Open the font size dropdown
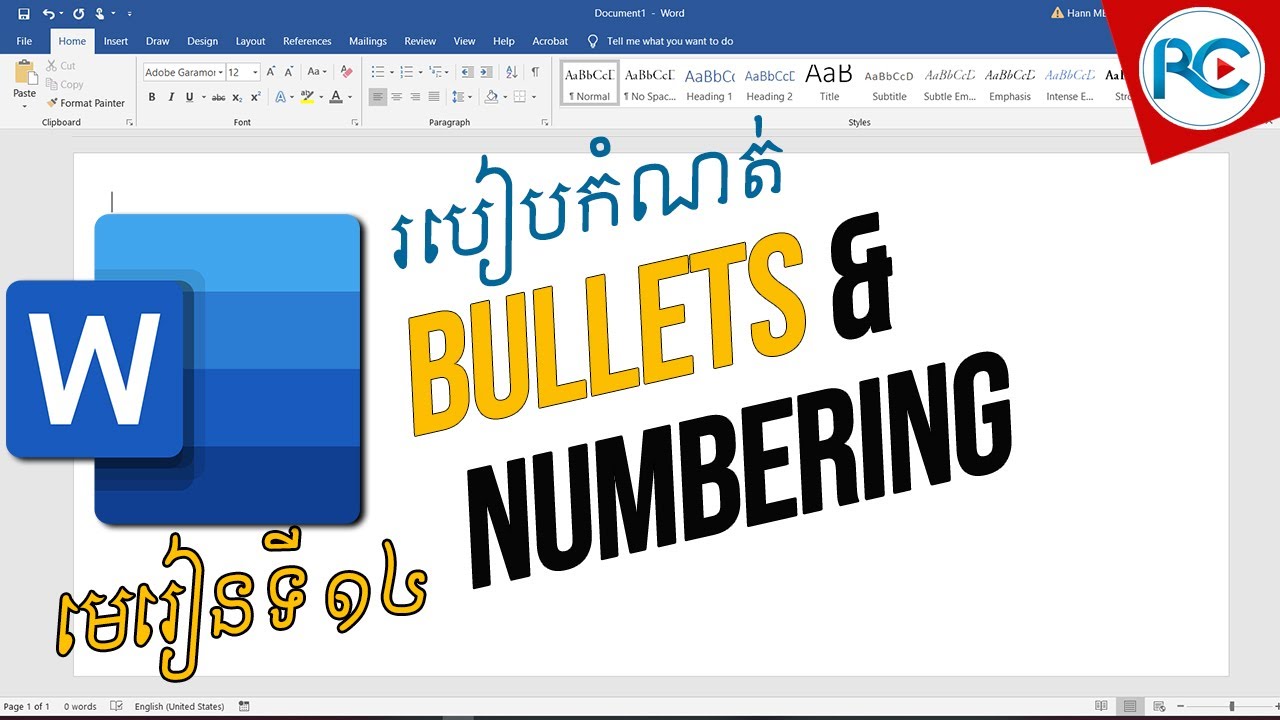The height and width of the screenshot is (720, 1280). pos(255,72)
